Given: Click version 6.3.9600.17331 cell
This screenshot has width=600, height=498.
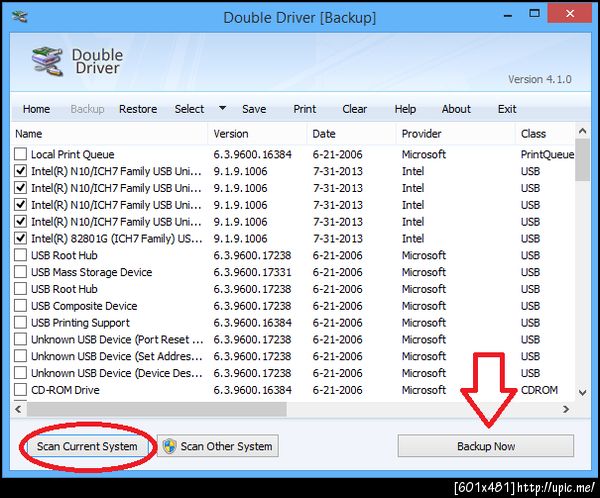Looking at the screenshot, I should (252, 272).
